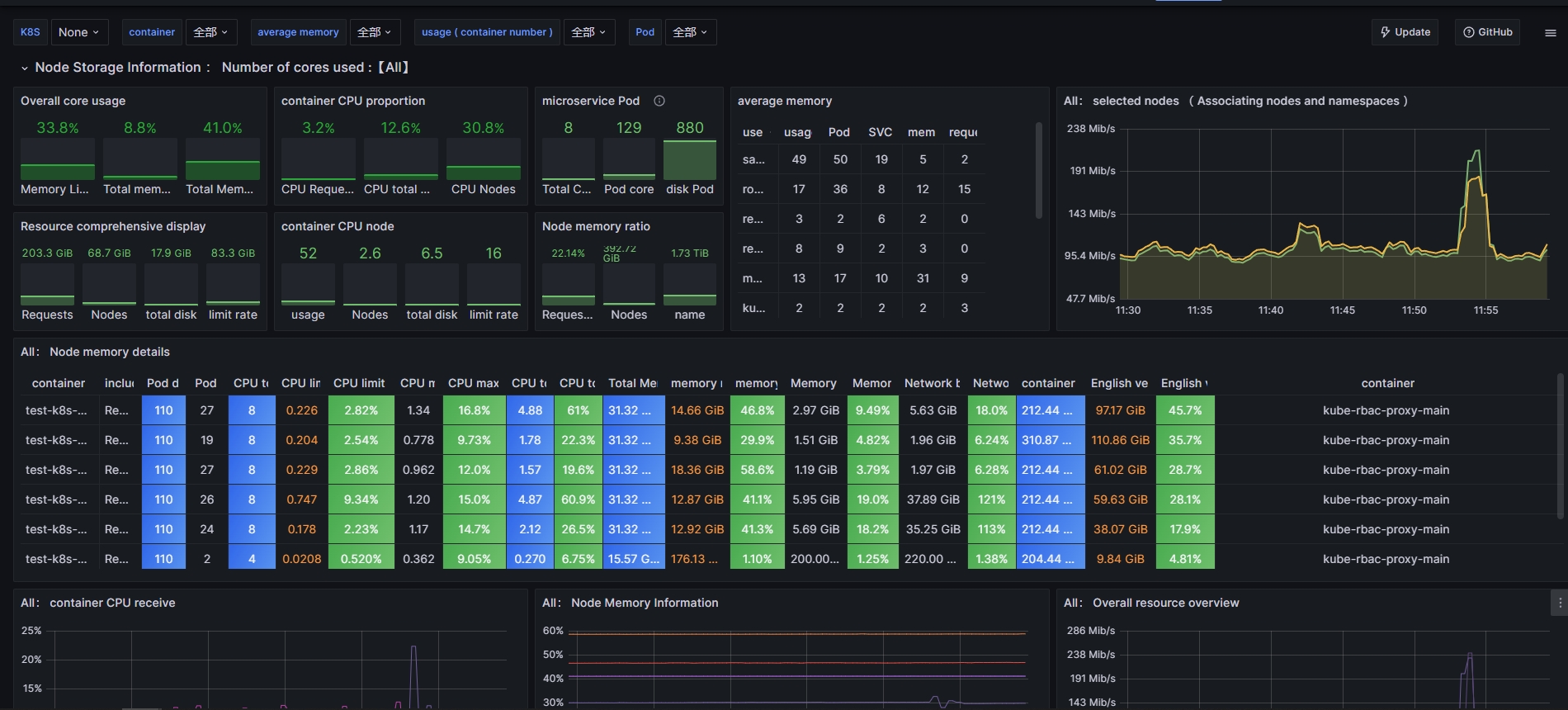Open the hamburger menu icon at top right
Image resolution: width=1568 pixels, height=710 pixels.
(x=1550, y=33)
